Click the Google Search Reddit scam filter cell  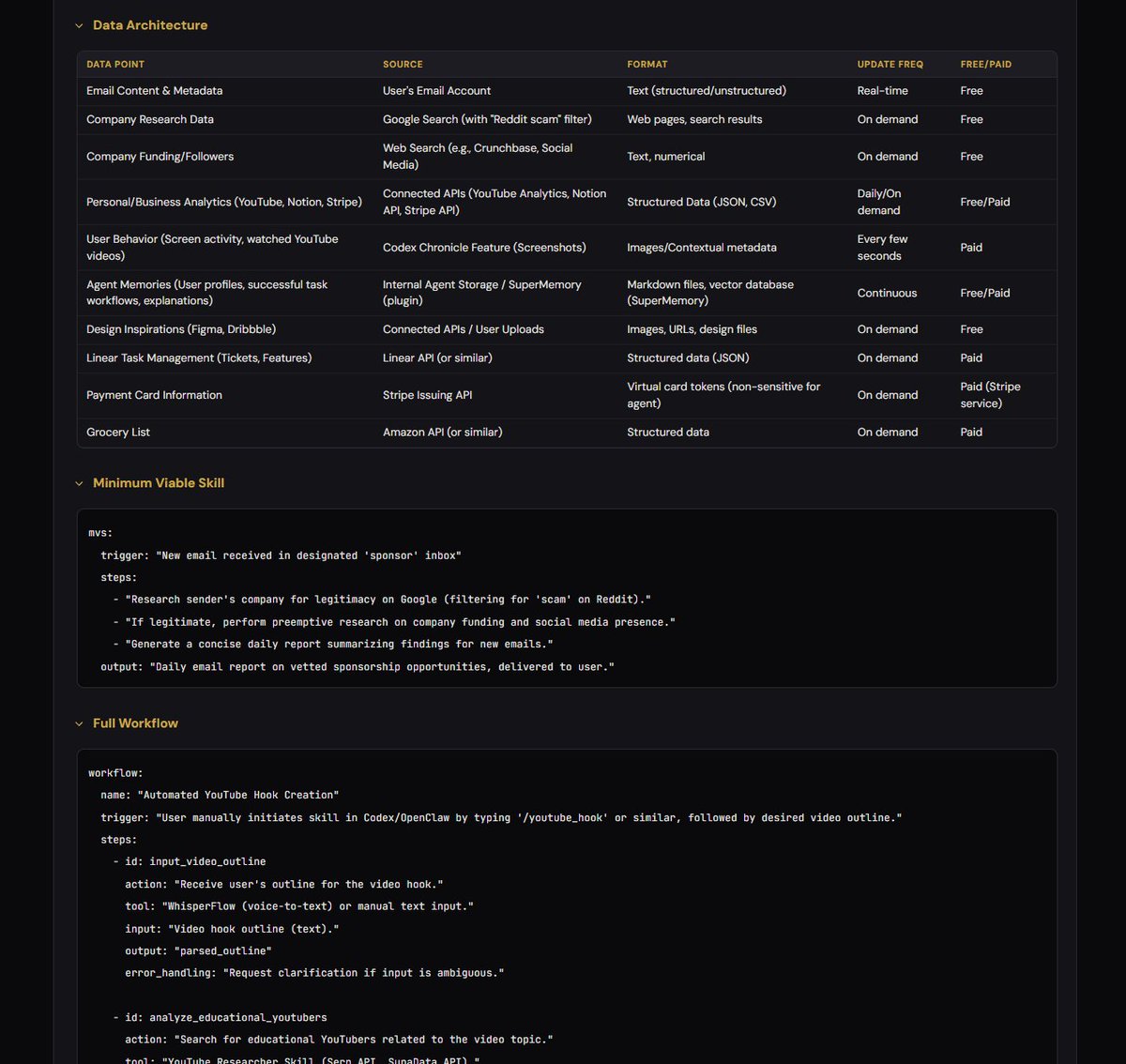point(487,120)
